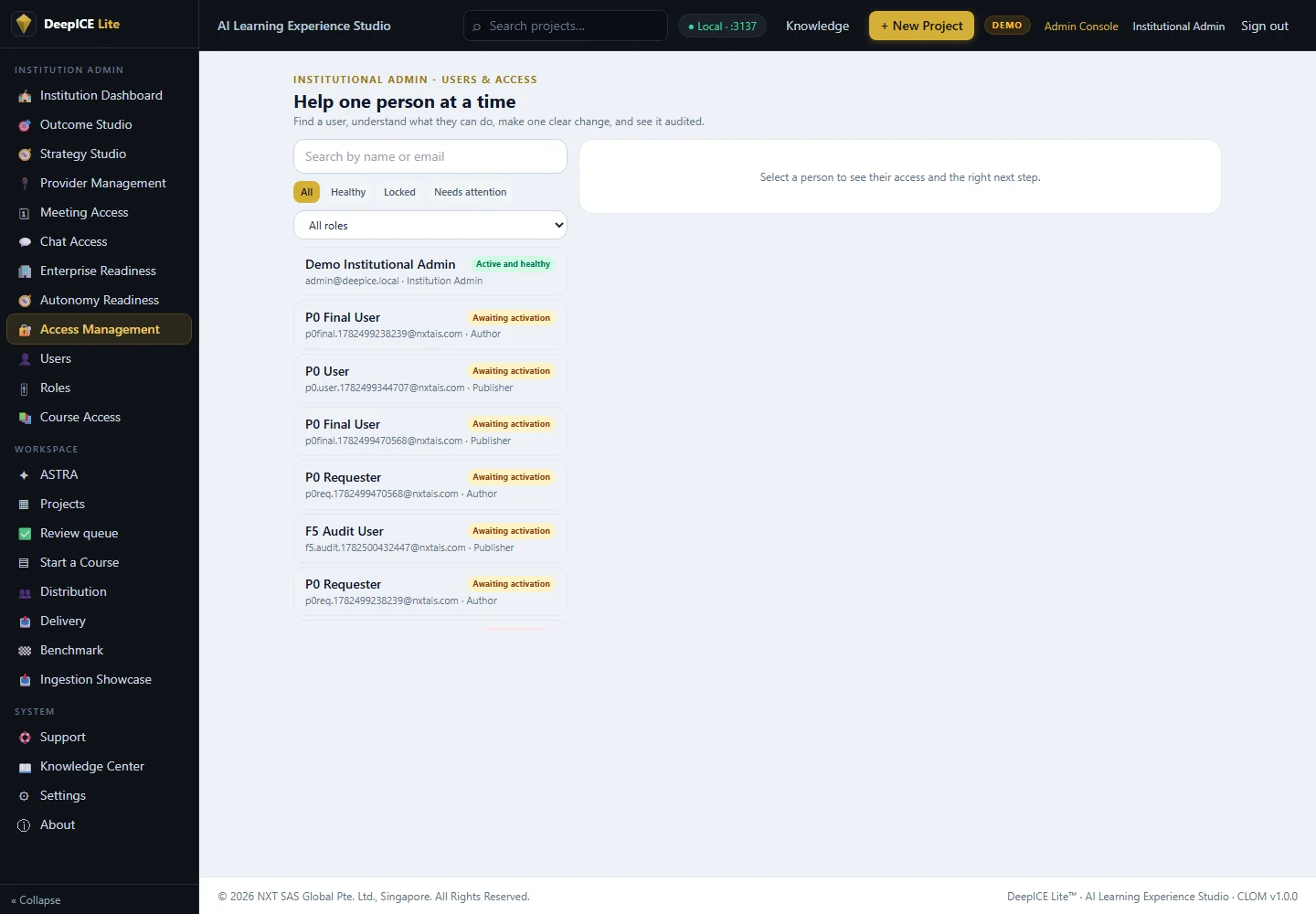Select P0 Final User p0final.1782499470568 card
Image resolution: width=1316 pixels, height=914 pixels.
tap(430, 431)
